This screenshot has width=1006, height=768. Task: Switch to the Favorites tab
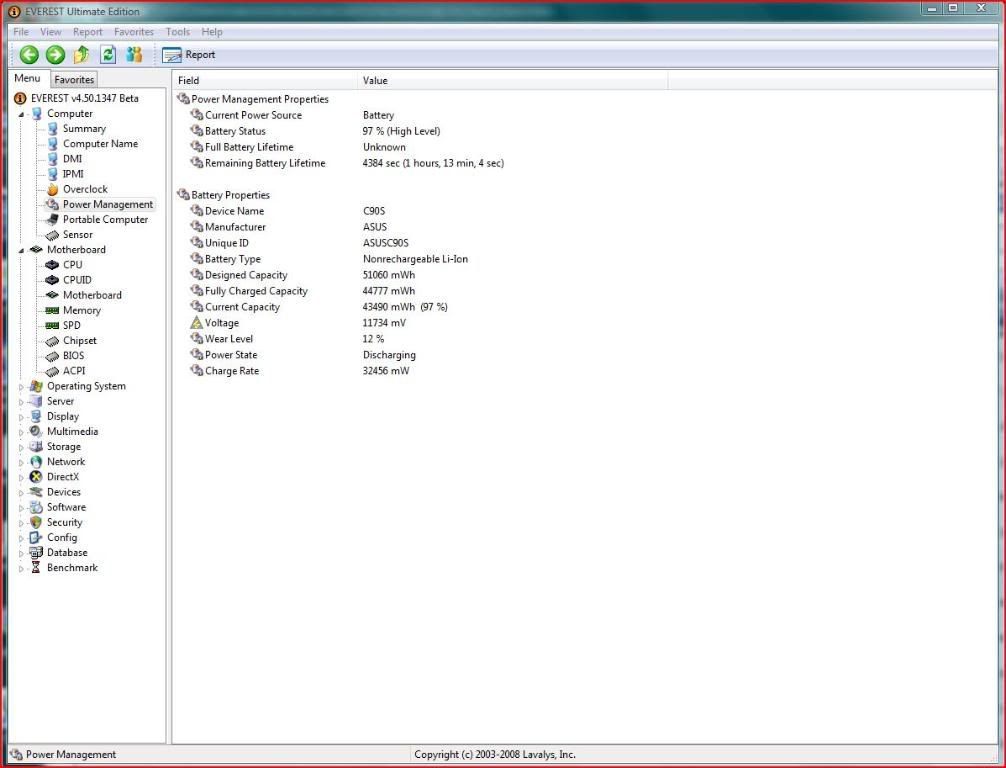(x=74, y=80)
